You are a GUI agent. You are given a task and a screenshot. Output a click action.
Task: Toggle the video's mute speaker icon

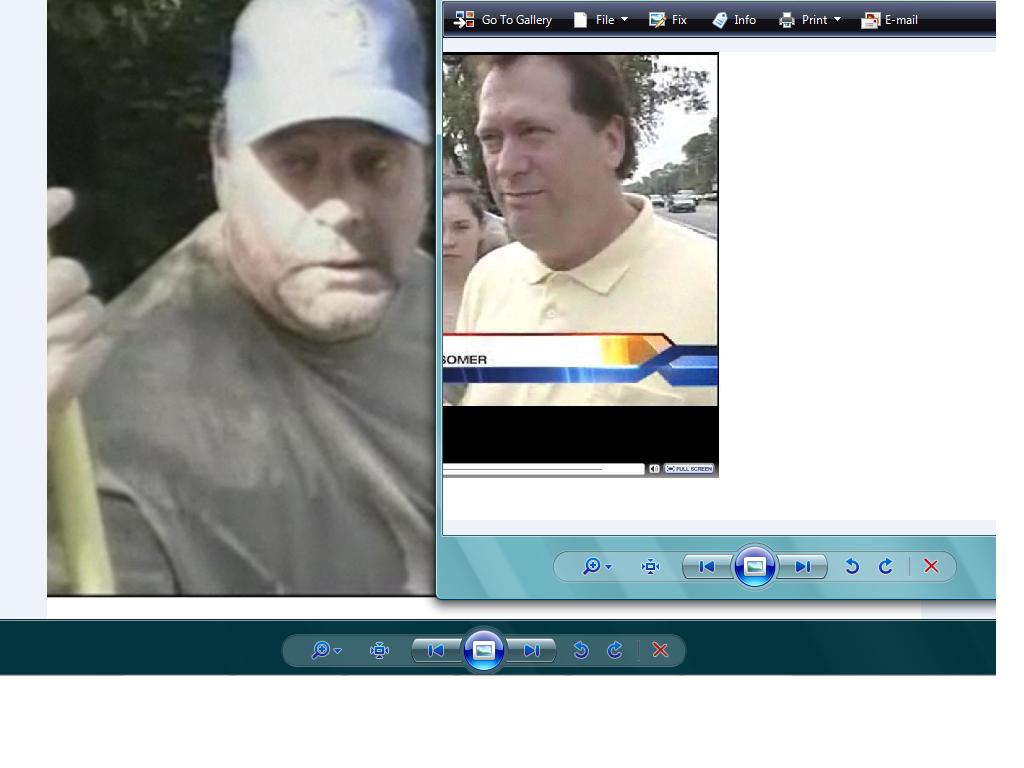pos(654,469)
